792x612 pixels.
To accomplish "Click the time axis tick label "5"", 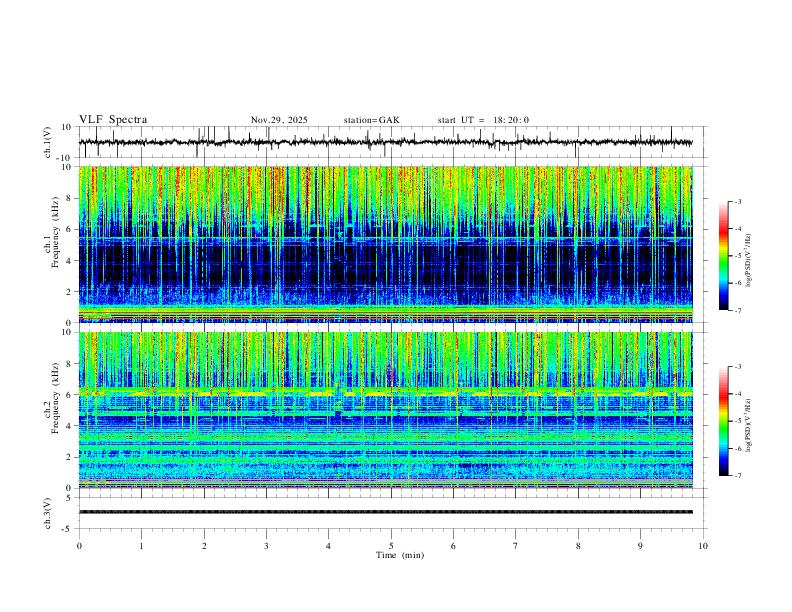I will [391, 546].
